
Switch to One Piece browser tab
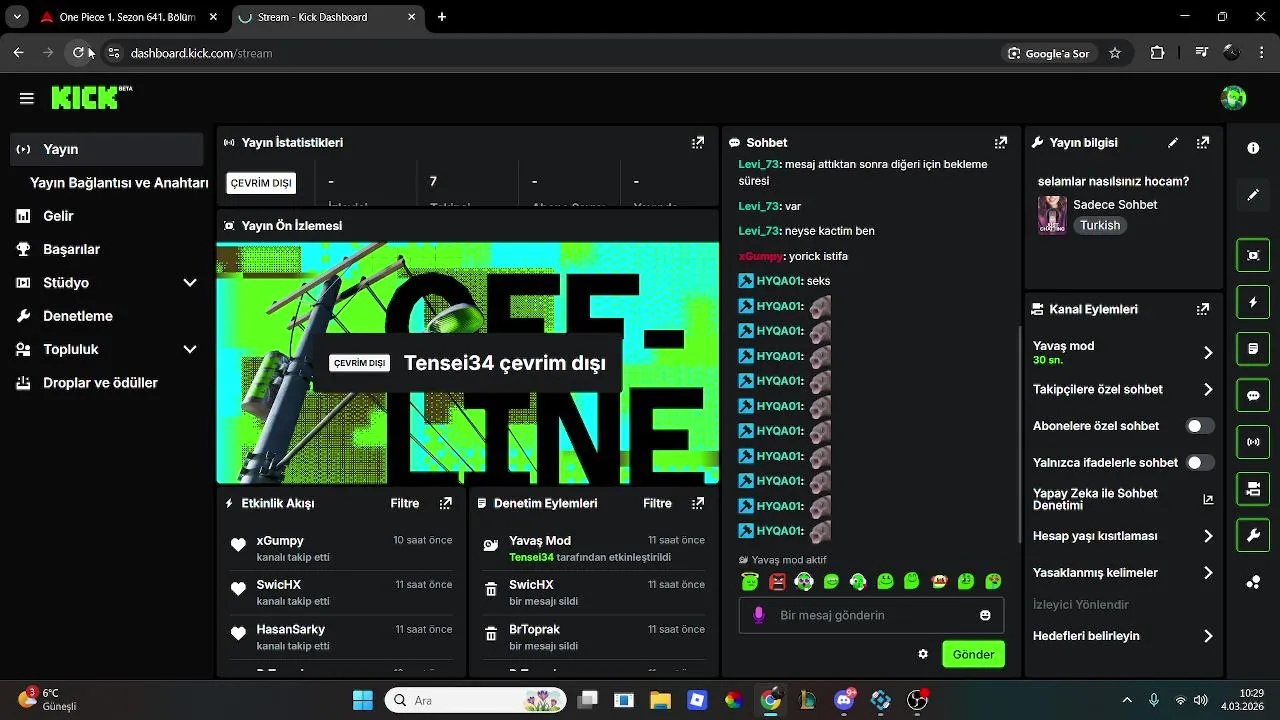tap(128, 17)
